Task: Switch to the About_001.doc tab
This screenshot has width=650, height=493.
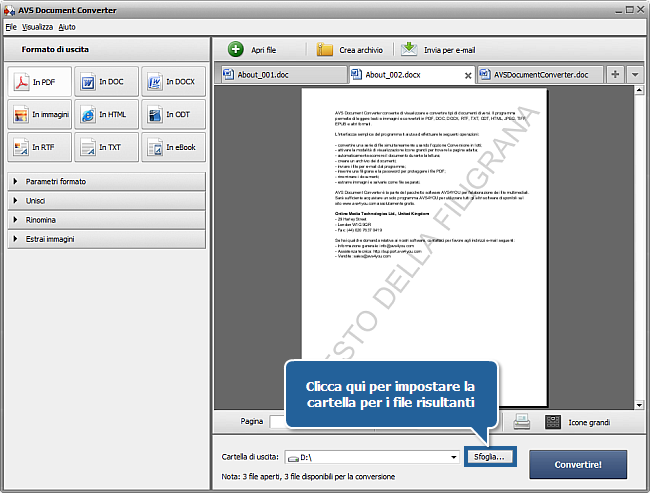Action: click(x=284, y=75)
